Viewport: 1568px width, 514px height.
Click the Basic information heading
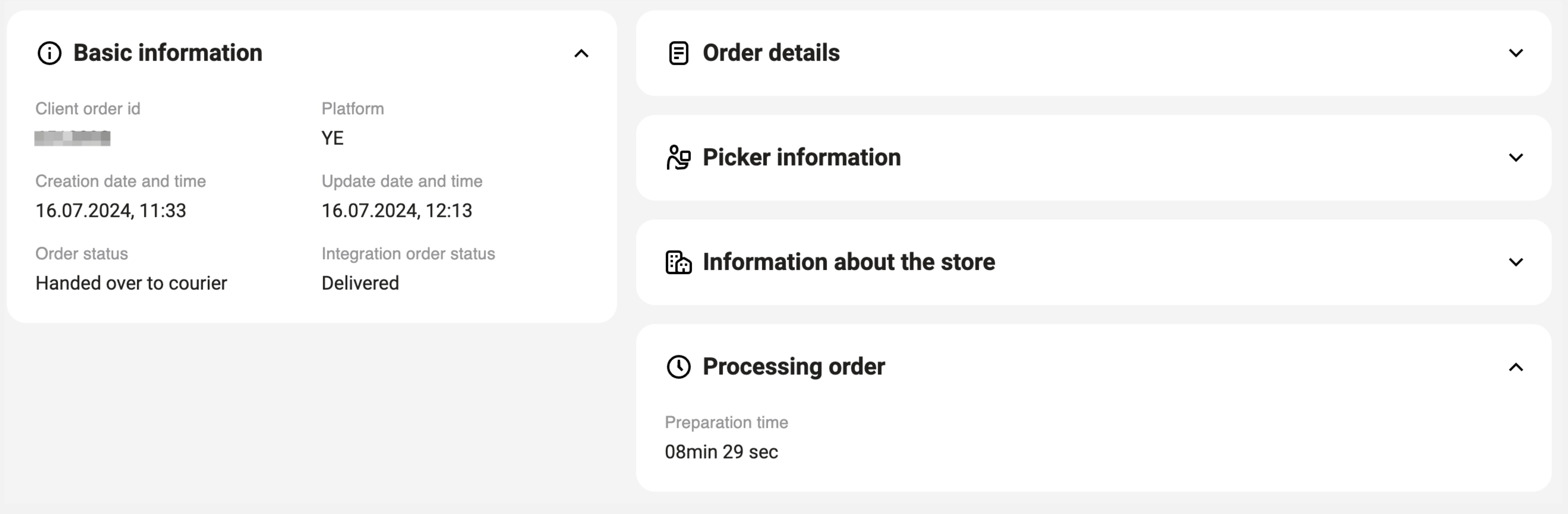coord(167,53)
